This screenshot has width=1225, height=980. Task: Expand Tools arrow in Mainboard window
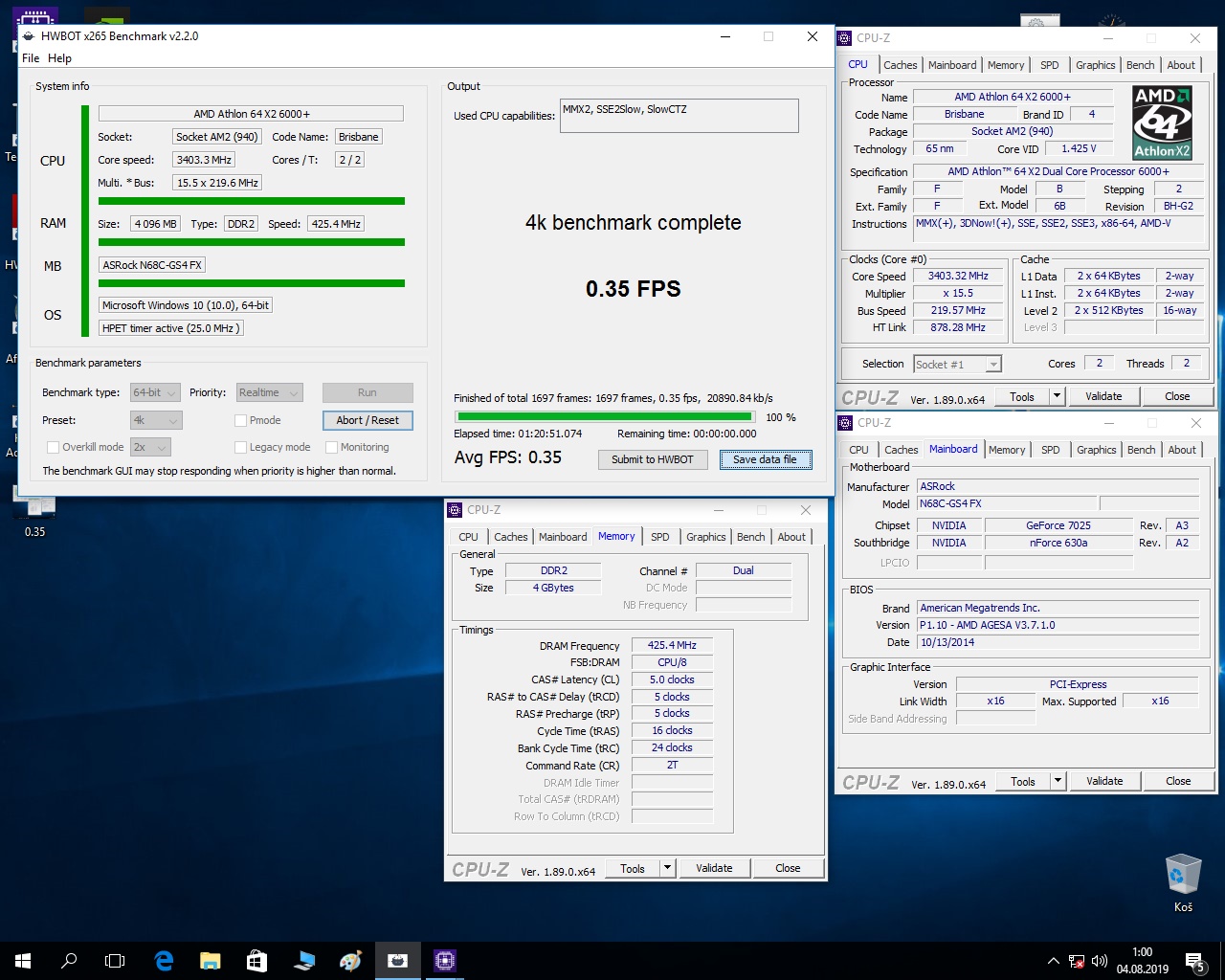point(1058,781)
